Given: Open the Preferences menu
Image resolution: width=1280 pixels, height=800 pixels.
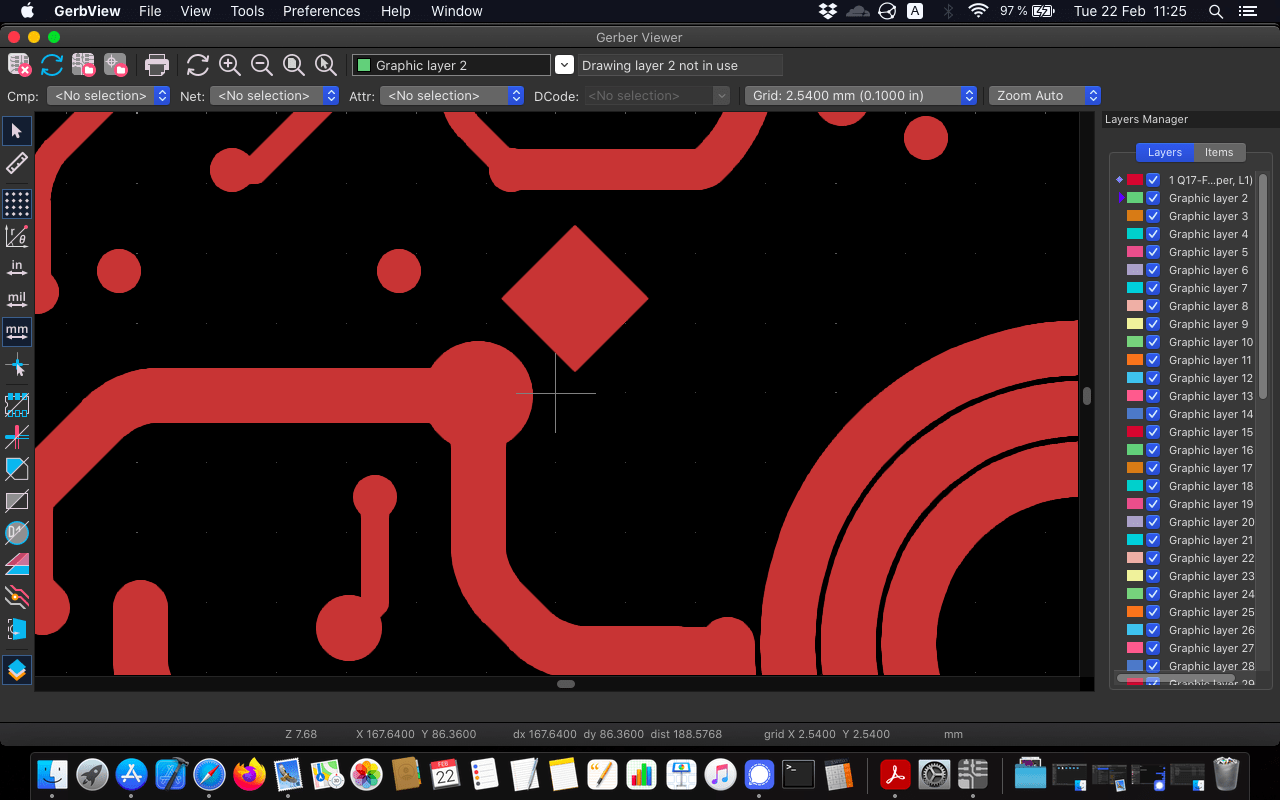Looking at the screenshot, I should click(x=322, y=11).
